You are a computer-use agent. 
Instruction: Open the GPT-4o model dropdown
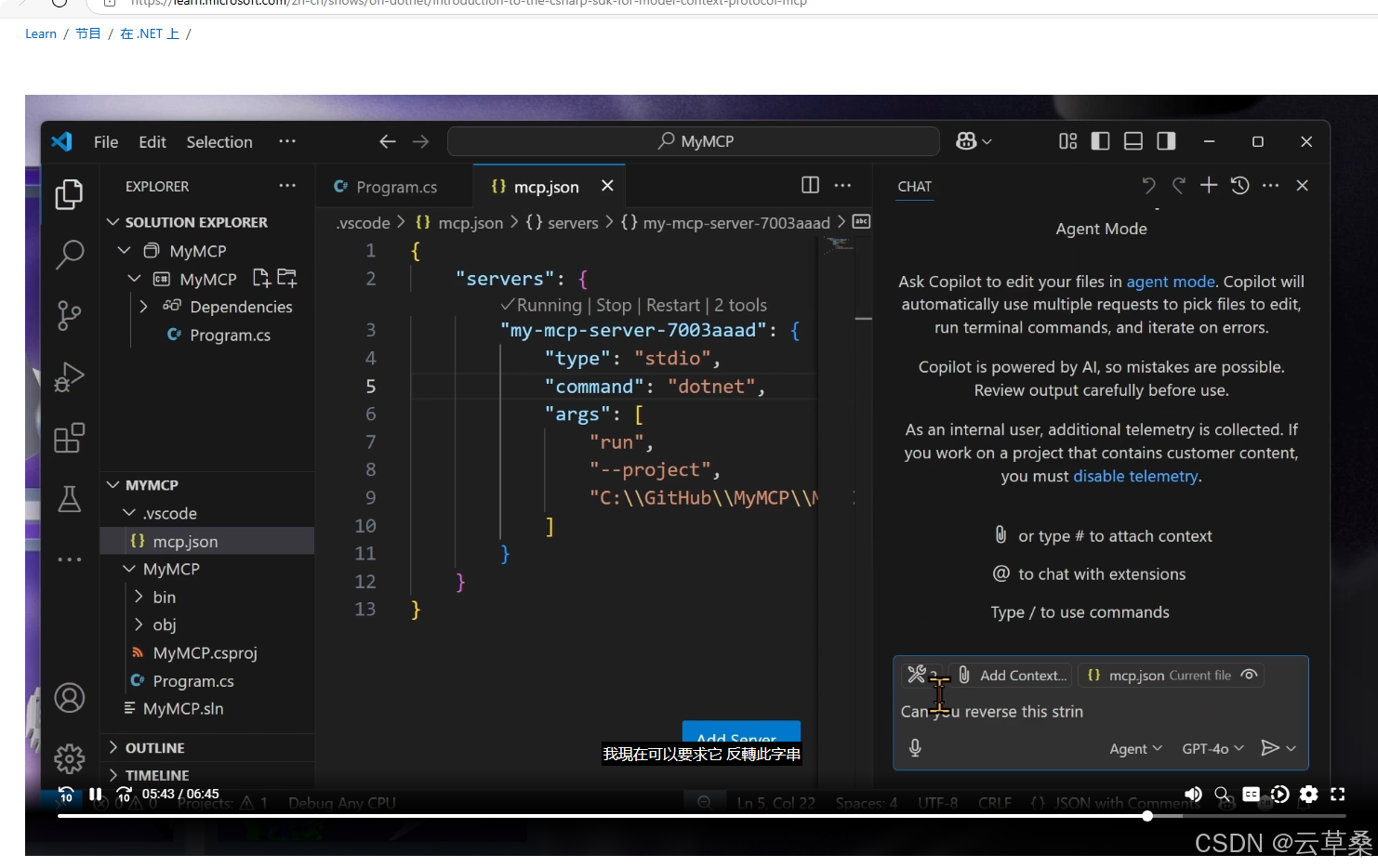coord(1212,749)
